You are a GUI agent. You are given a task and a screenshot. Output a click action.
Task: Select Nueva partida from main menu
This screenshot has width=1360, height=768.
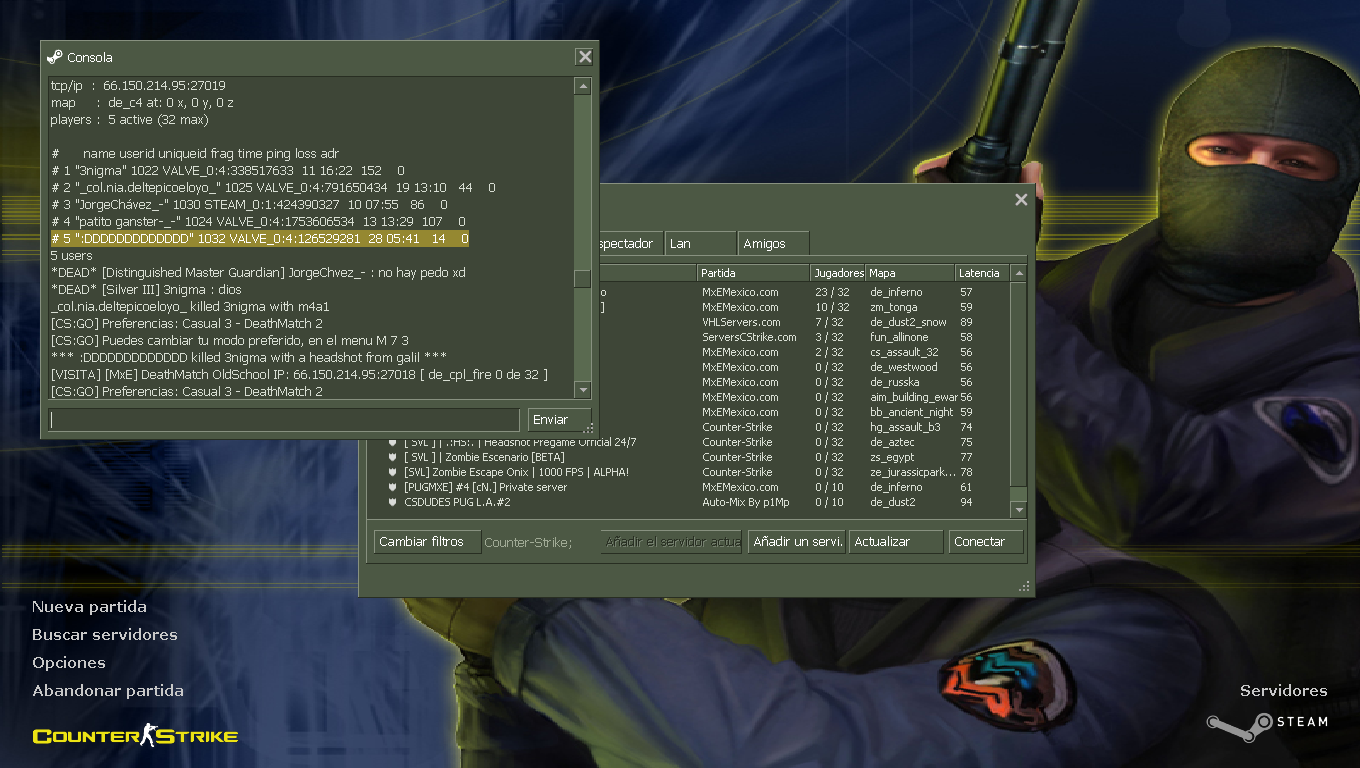89,607
